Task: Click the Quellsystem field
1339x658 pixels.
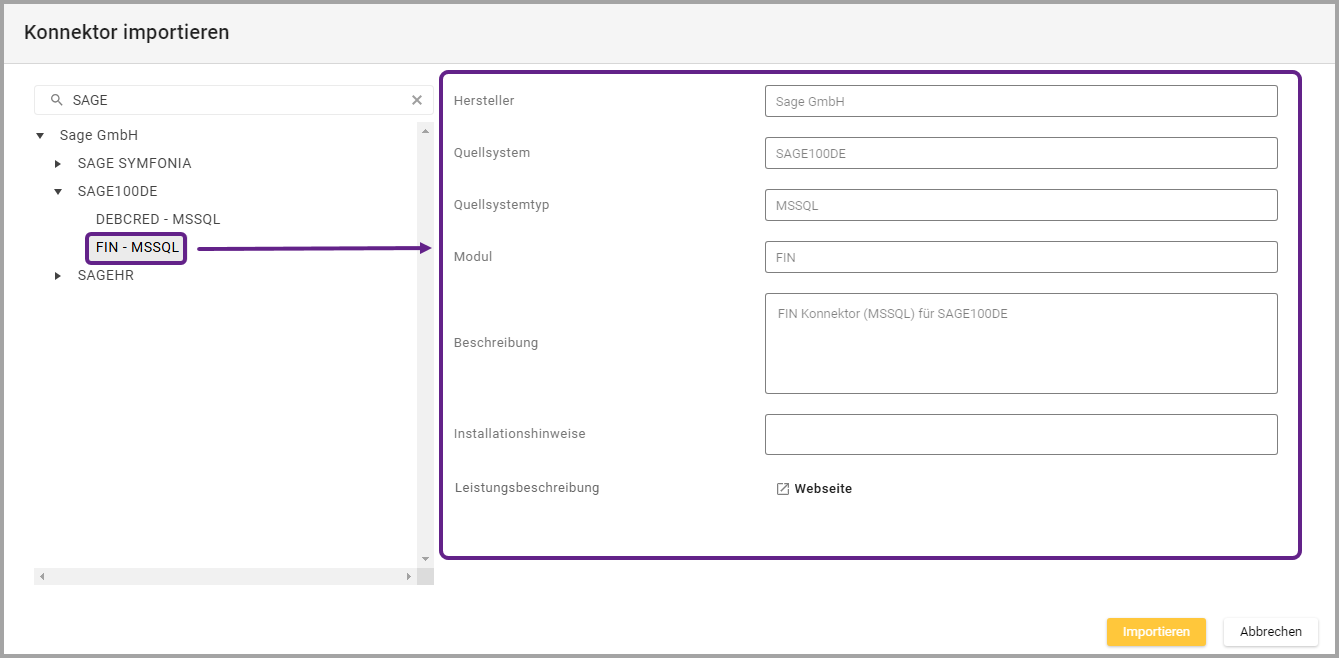Action: coord(1021,153)
